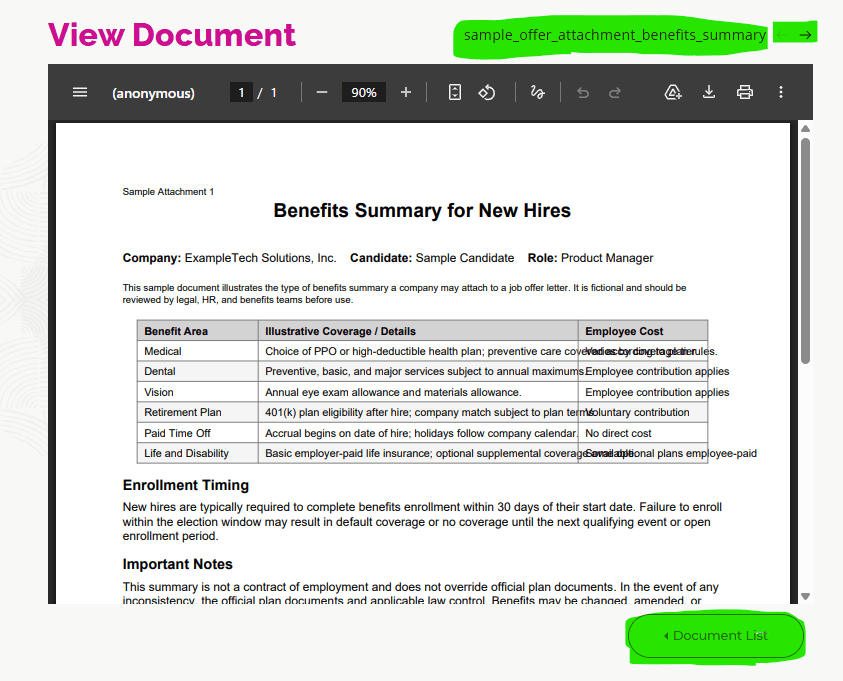Image resolution: width=843 pixels, height=681 pixels.
Task: Click the vertical scrollbar thumb
Action: pos(805,251)
